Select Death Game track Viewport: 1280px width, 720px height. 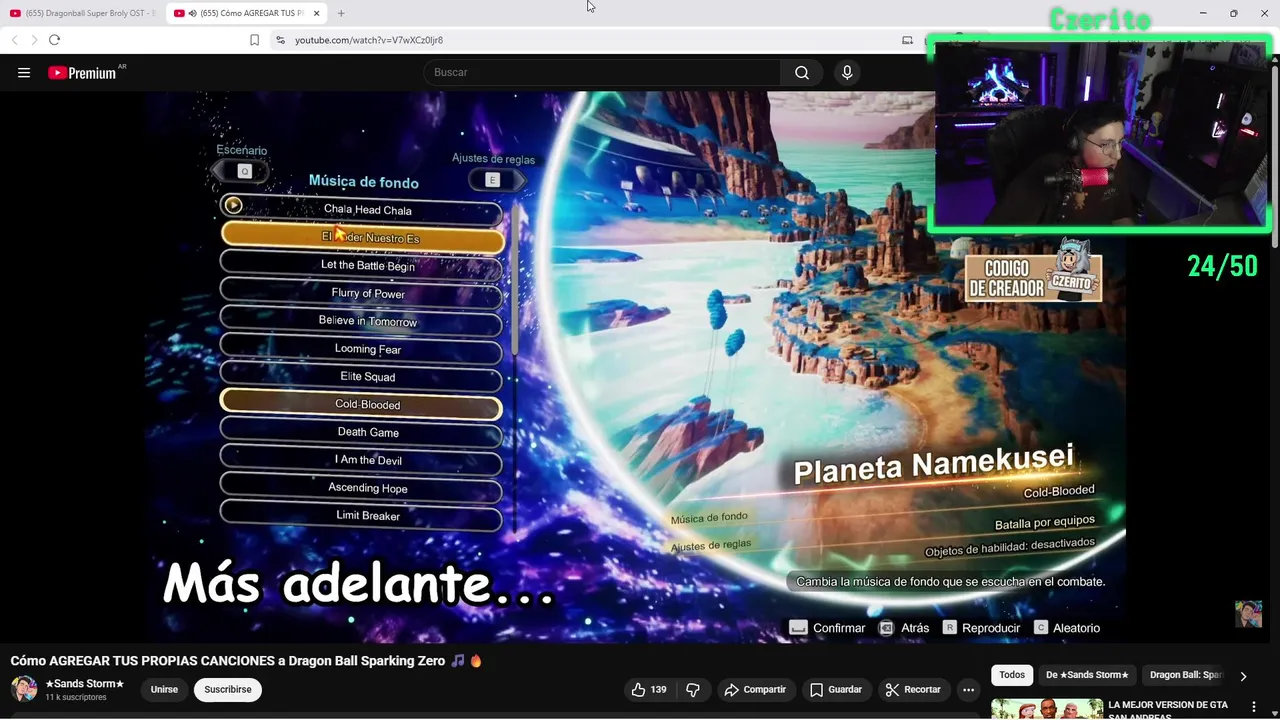pos(361,432)
